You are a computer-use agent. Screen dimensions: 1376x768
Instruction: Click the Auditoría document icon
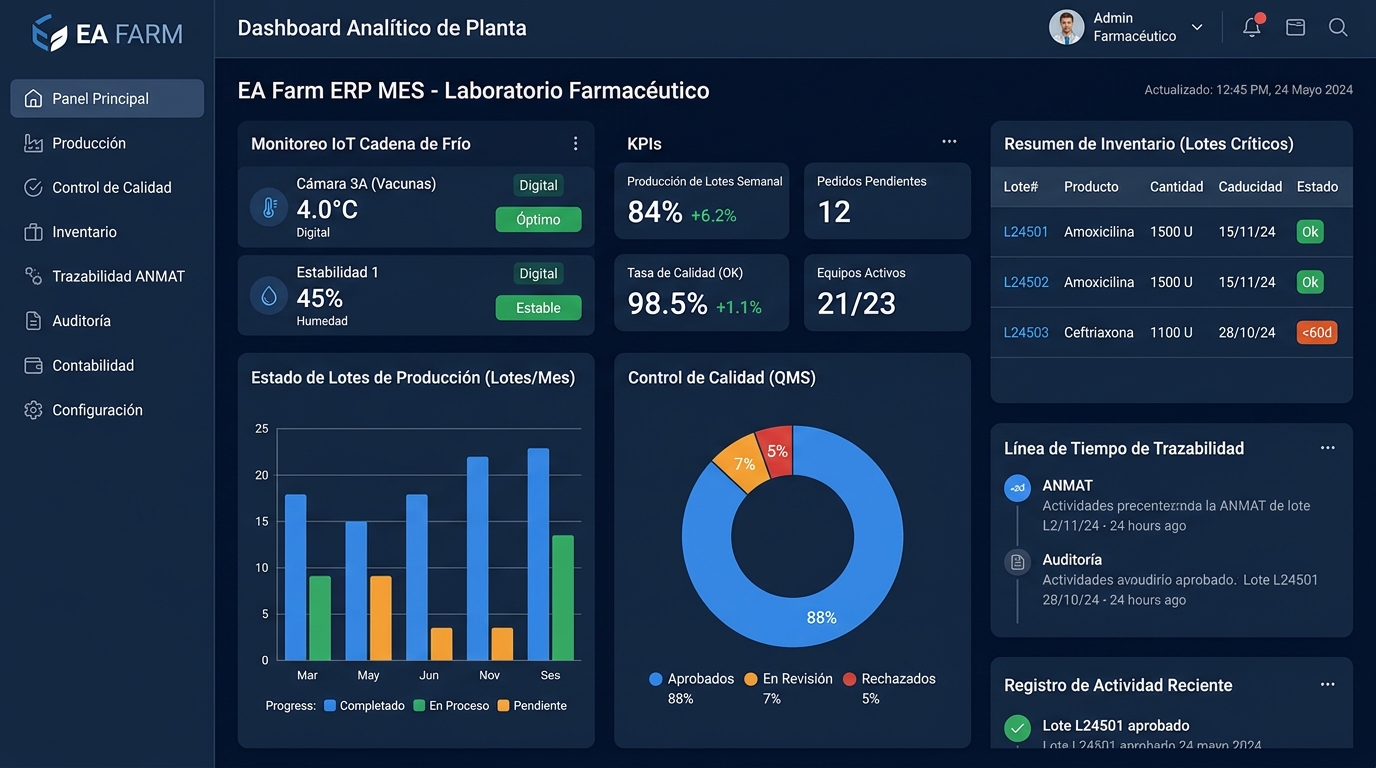click(x=33, y=321)
